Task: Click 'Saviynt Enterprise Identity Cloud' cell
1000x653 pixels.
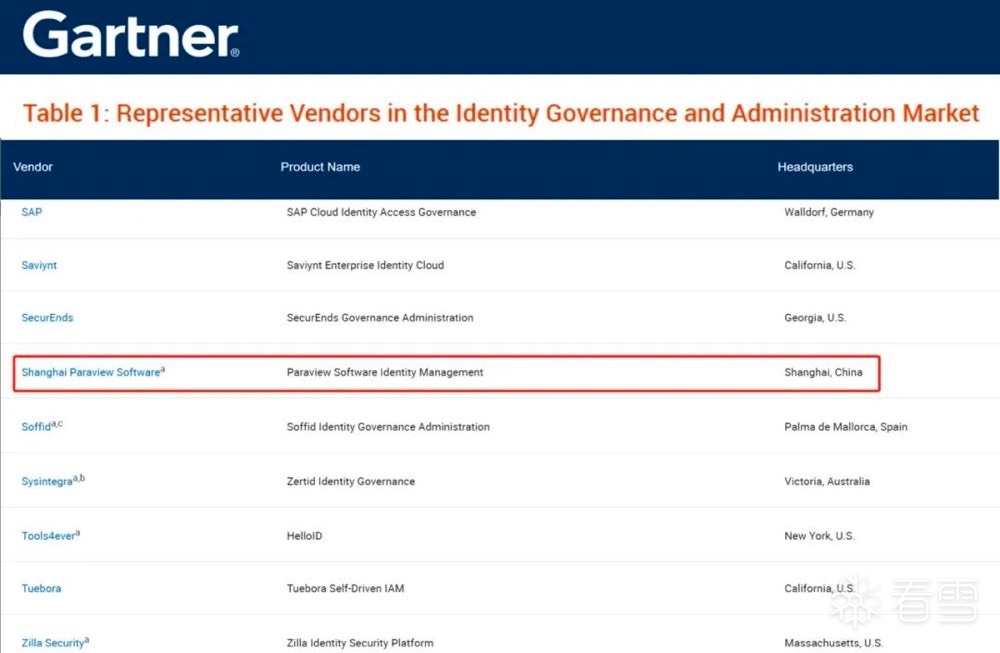Action: [365, 265]
